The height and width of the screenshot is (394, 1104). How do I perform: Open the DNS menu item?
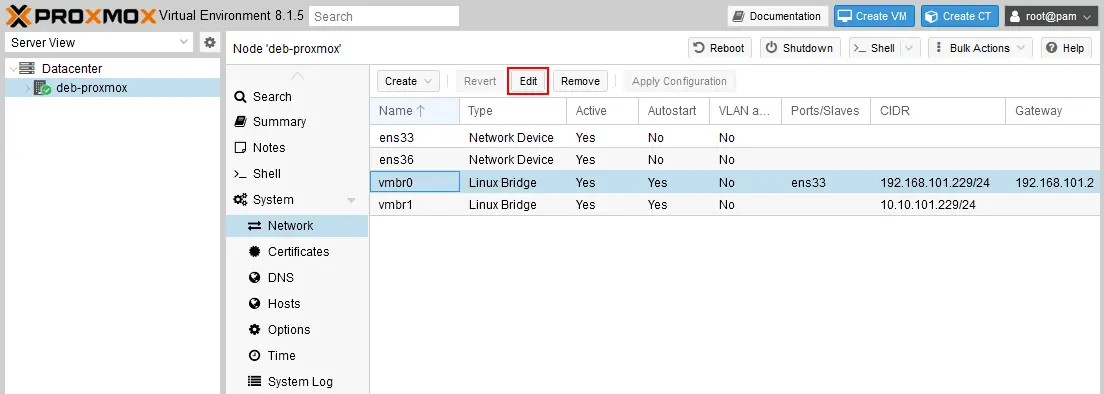[x=297, y=278]
